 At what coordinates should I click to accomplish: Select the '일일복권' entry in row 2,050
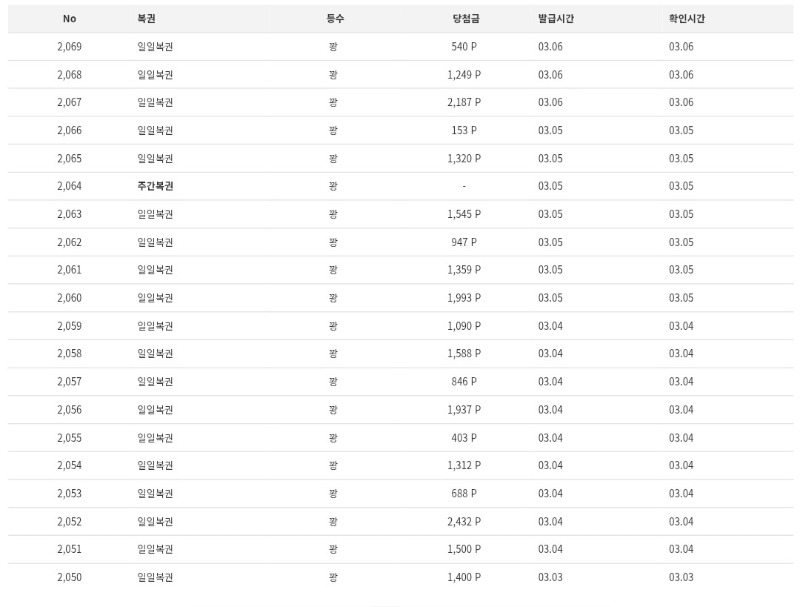tap(155, 577)
